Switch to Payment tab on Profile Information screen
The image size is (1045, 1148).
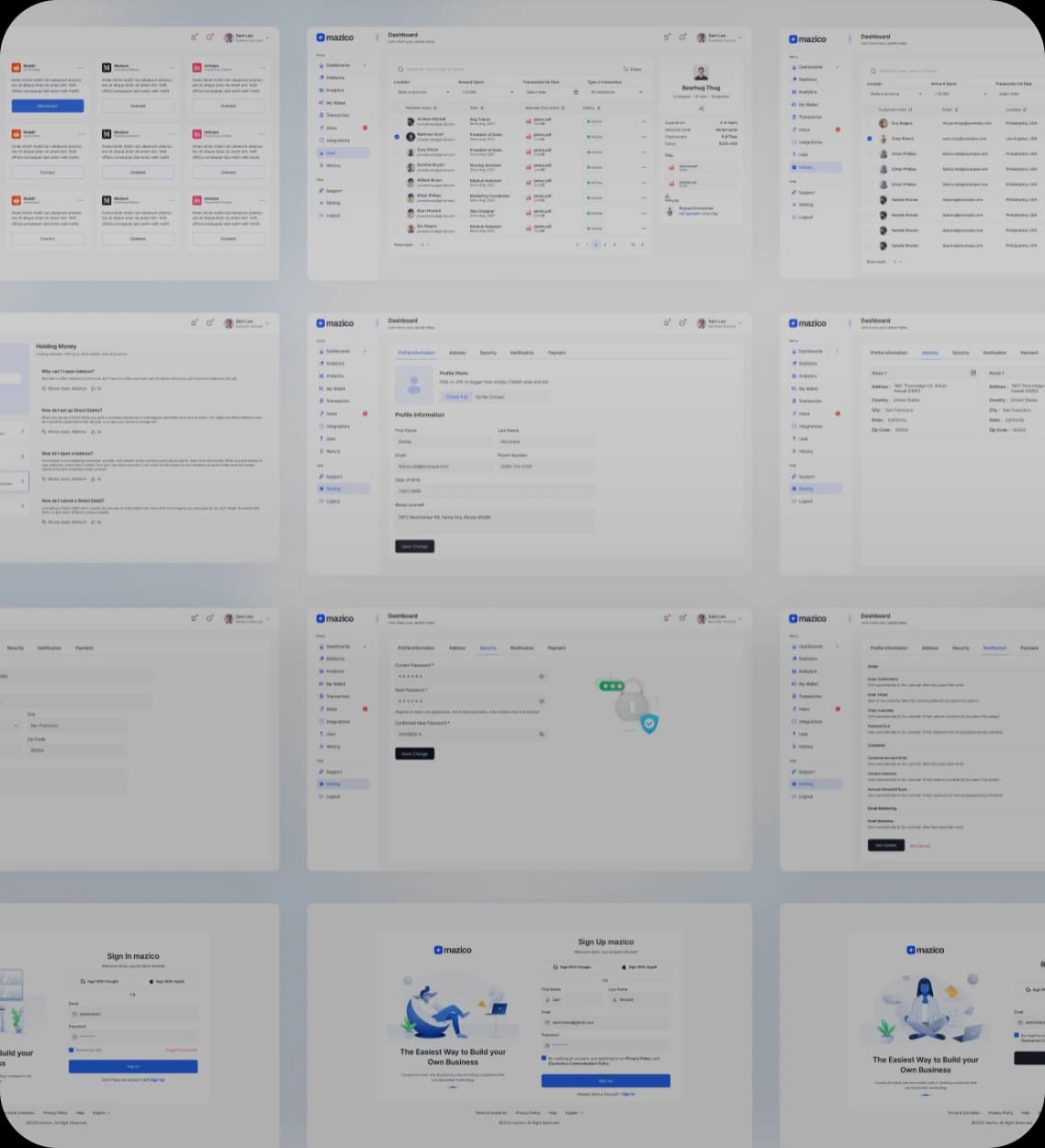click(556, 353)
